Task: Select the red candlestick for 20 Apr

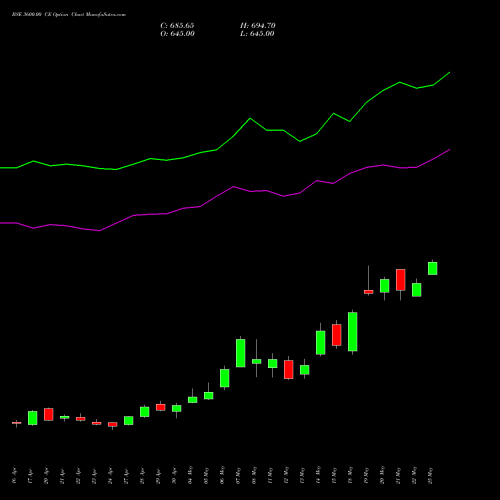Action: click(49, 414)
